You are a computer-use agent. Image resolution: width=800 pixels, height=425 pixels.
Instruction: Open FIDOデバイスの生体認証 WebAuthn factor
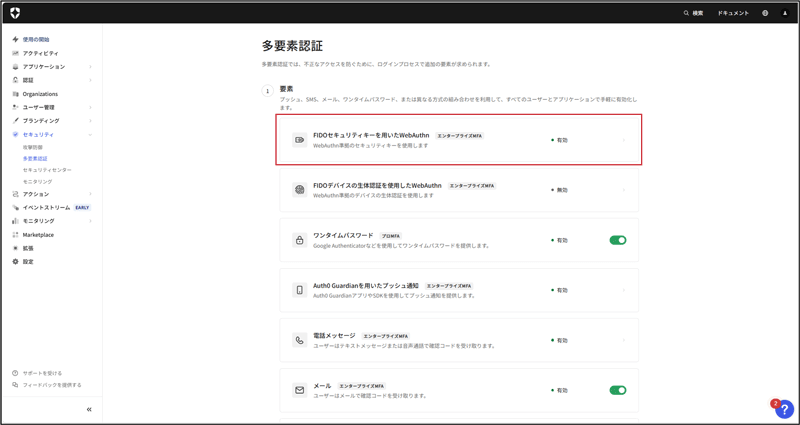(378, 186)
